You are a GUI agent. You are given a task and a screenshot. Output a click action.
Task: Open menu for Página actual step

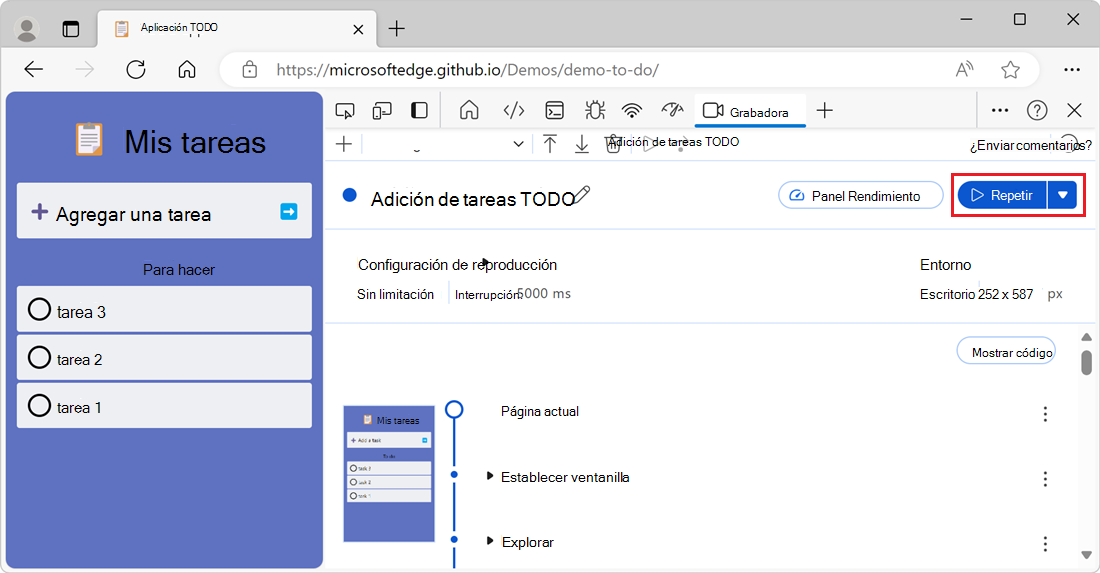pyautogui.click(x=1045, y=414)
